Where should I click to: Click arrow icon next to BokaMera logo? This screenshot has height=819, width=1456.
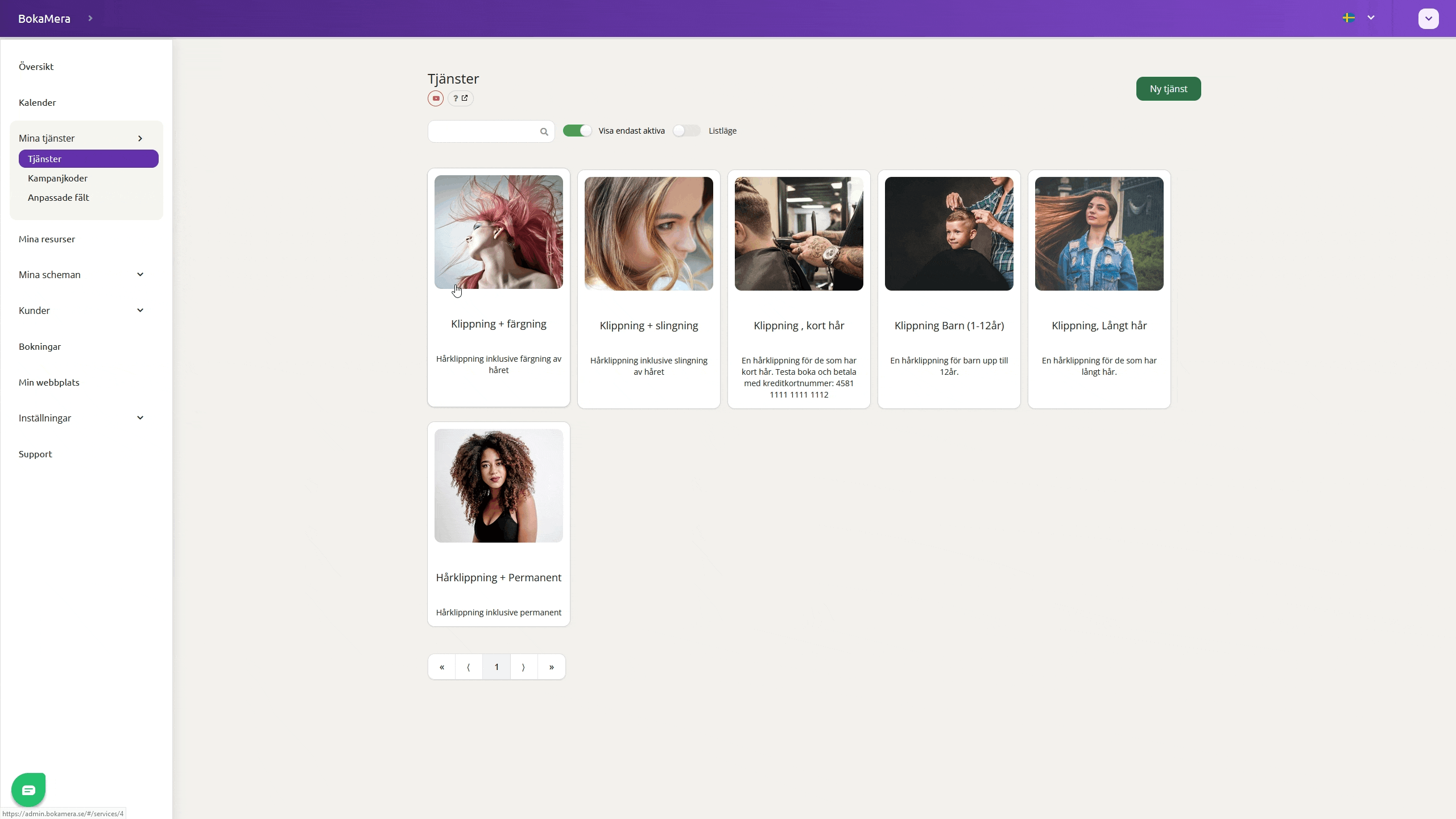tap(90, 18)
